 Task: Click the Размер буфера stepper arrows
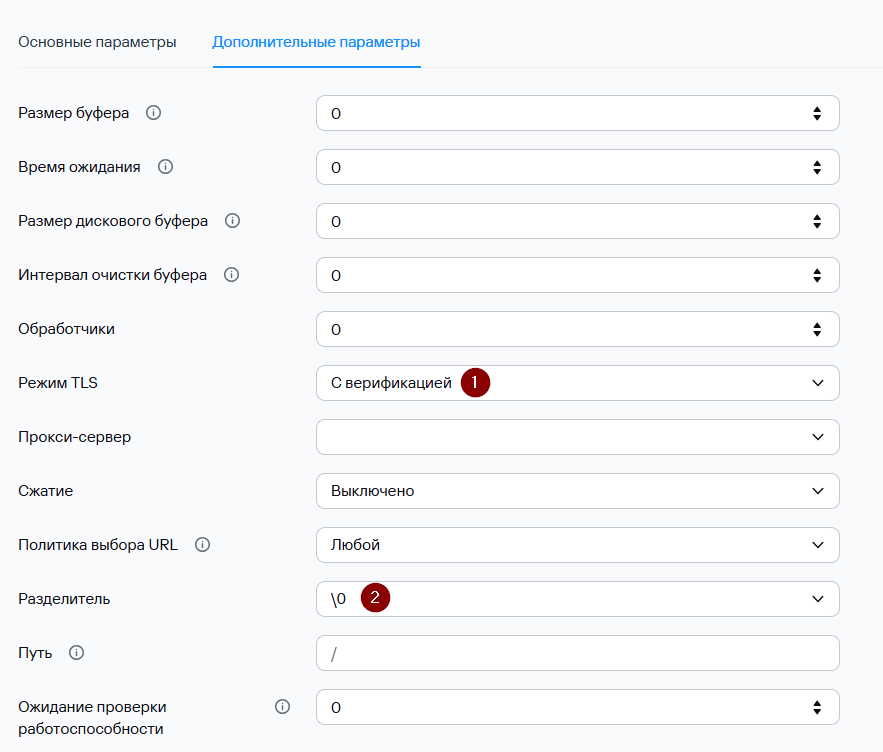pos(817,113)
